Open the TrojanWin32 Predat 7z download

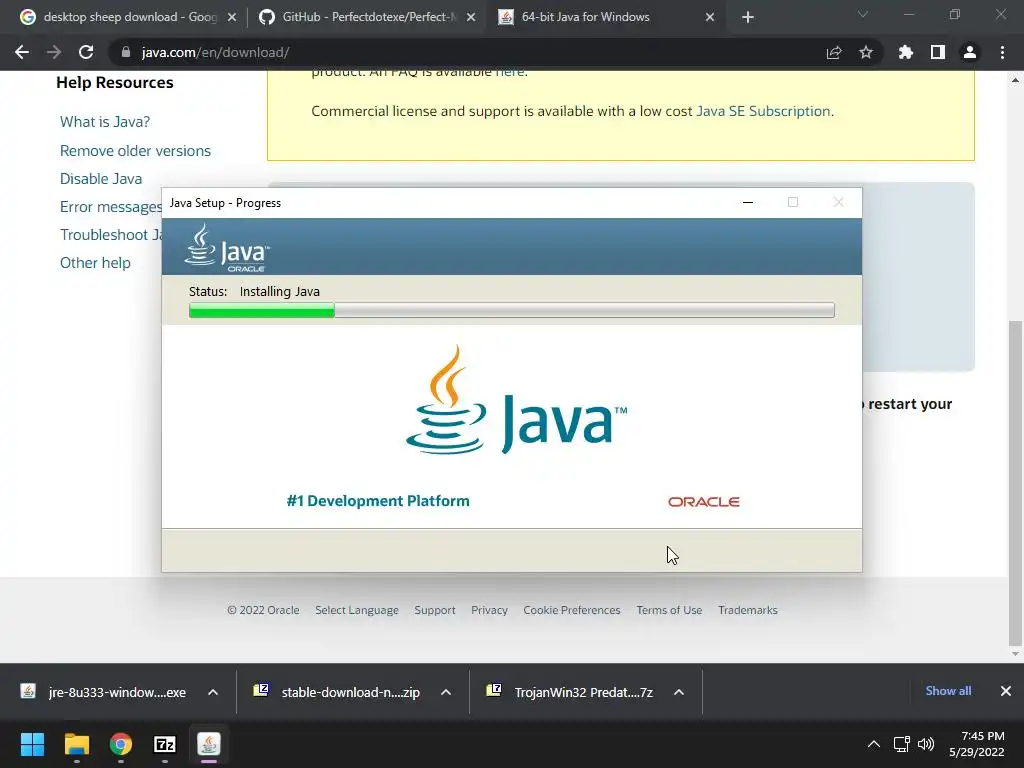point(571,692)
